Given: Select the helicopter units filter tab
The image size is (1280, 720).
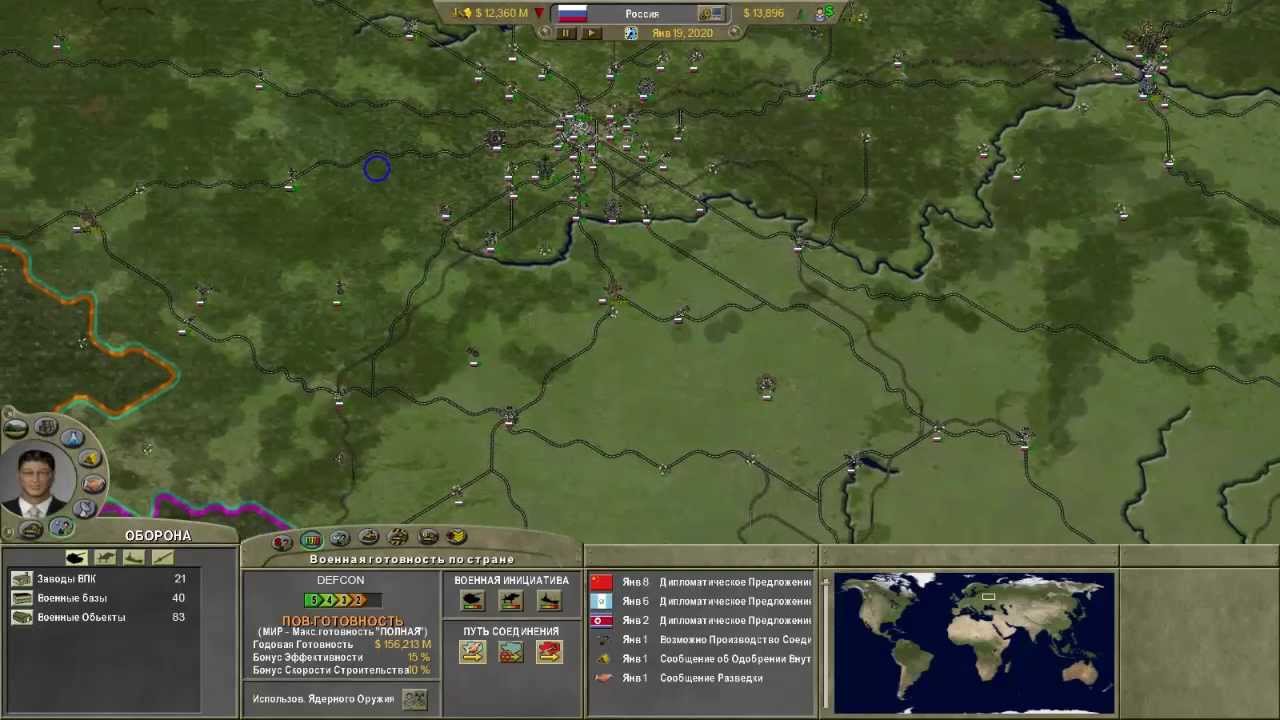Looking at the screenshot, I should [105, 558].
